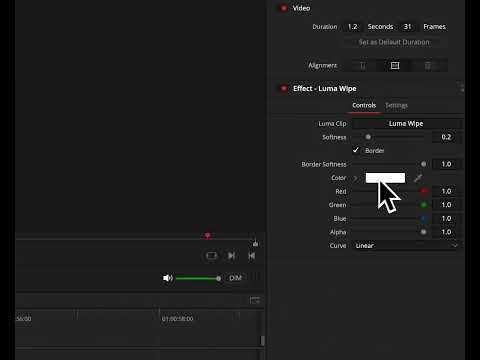Image resolution: width=480 pixels, height=360 pixels.
Task: Select the last Alignment icon option
Action: point(428,65)
